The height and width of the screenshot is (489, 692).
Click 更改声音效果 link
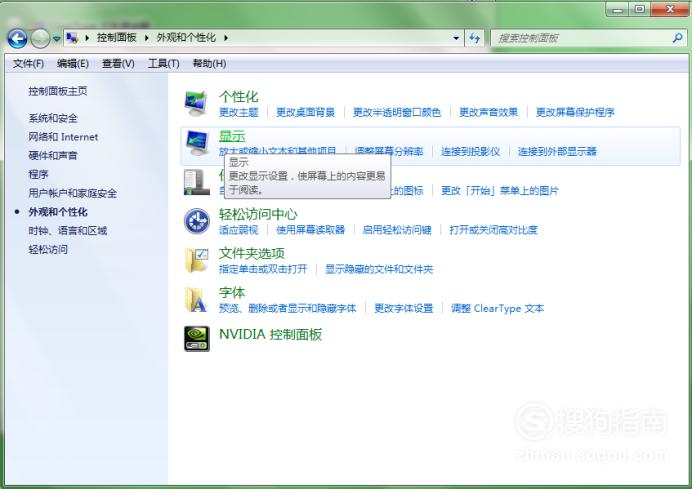489,113
